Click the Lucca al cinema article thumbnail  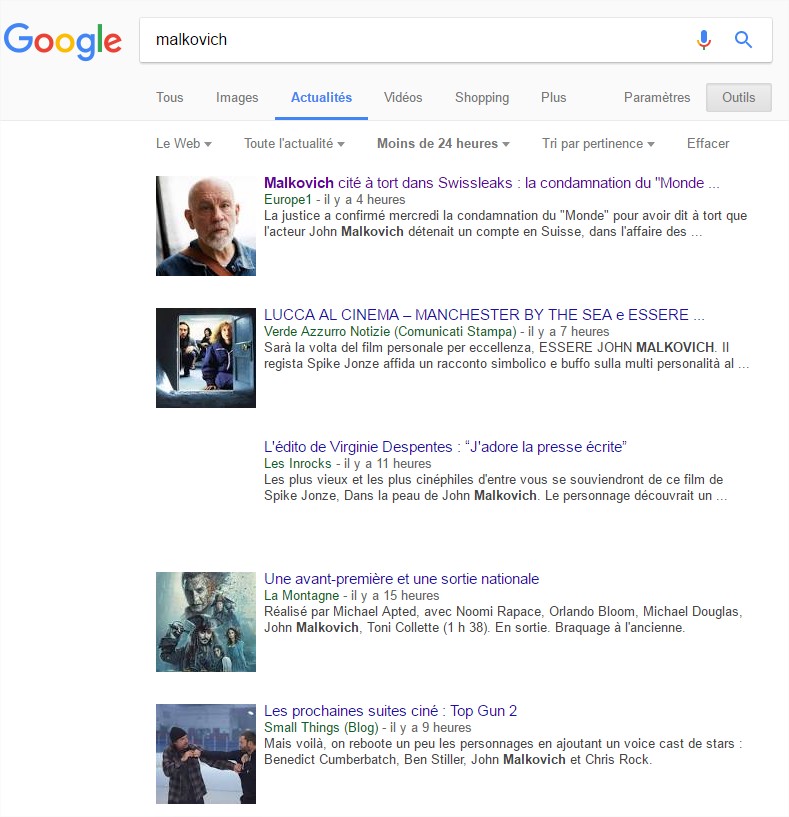(x=206, y=357)
